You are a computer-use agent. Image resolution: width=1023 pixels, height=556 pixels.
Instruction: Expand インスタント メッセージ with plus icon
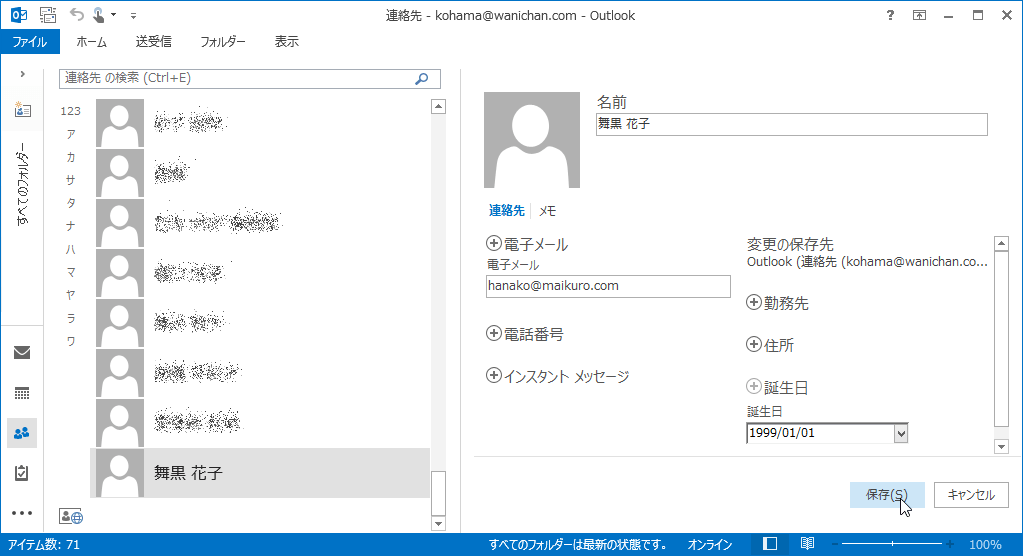pos(494,375)
